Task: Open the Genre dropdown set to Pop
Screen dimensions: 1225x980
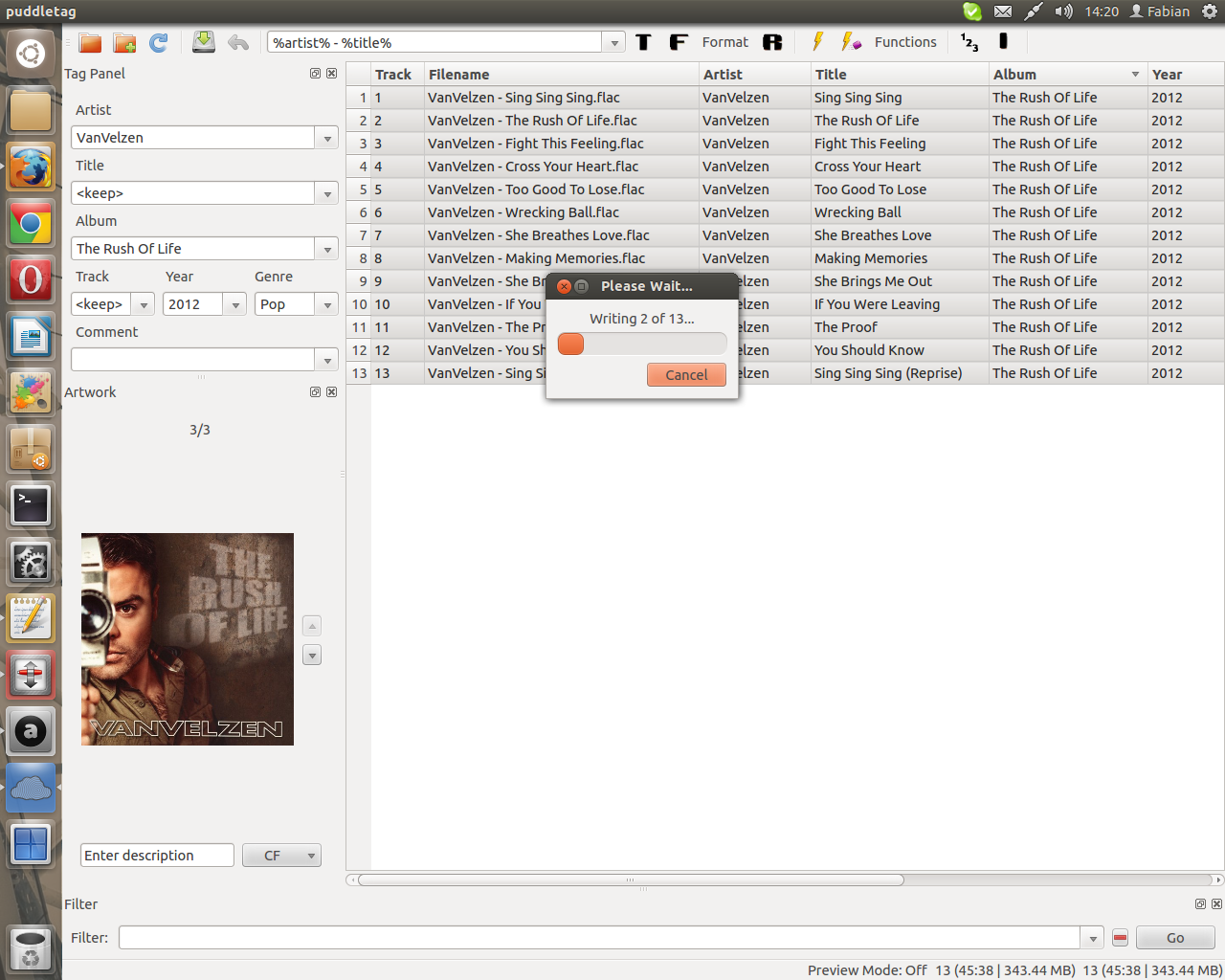Action: click(x=327, y=304)
